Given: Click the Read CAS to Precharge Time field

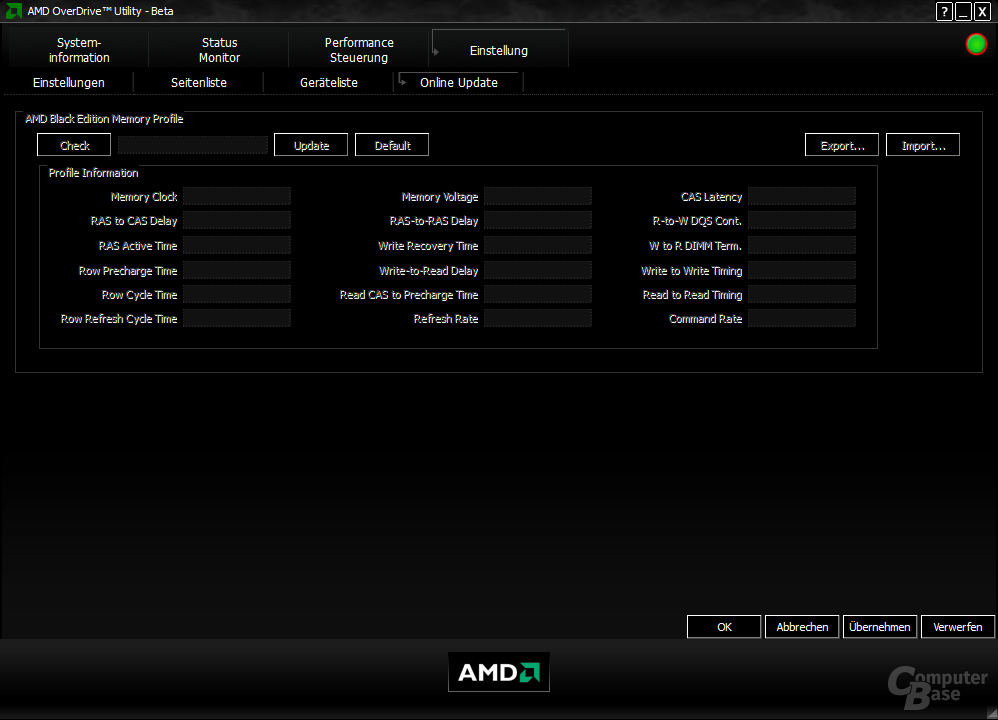Looking at the screenshot, I should point(538,294).
